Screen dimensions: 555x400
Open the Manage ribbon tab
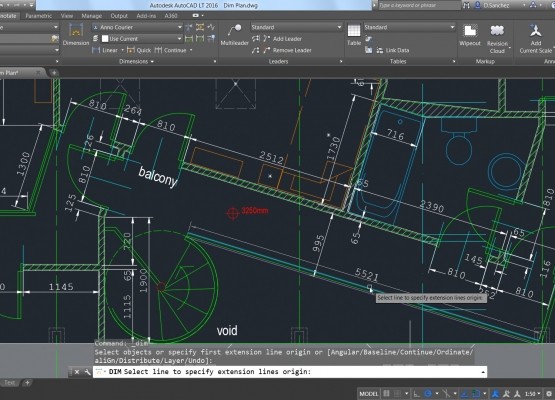click(x=92, y=16)
